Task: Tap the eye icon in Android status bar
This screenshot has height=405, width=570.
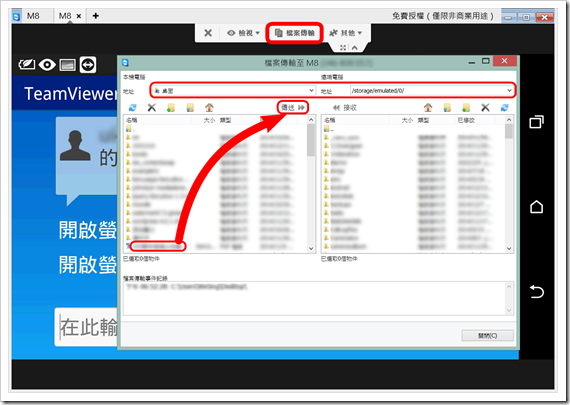Action: point(47,65)
